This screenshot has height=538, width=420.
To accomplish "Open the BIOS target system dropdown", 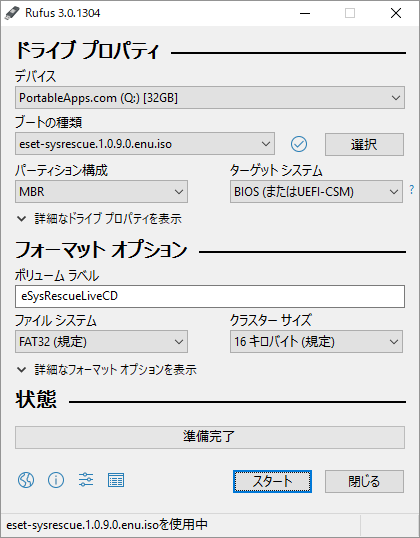I will pos(316,191).
